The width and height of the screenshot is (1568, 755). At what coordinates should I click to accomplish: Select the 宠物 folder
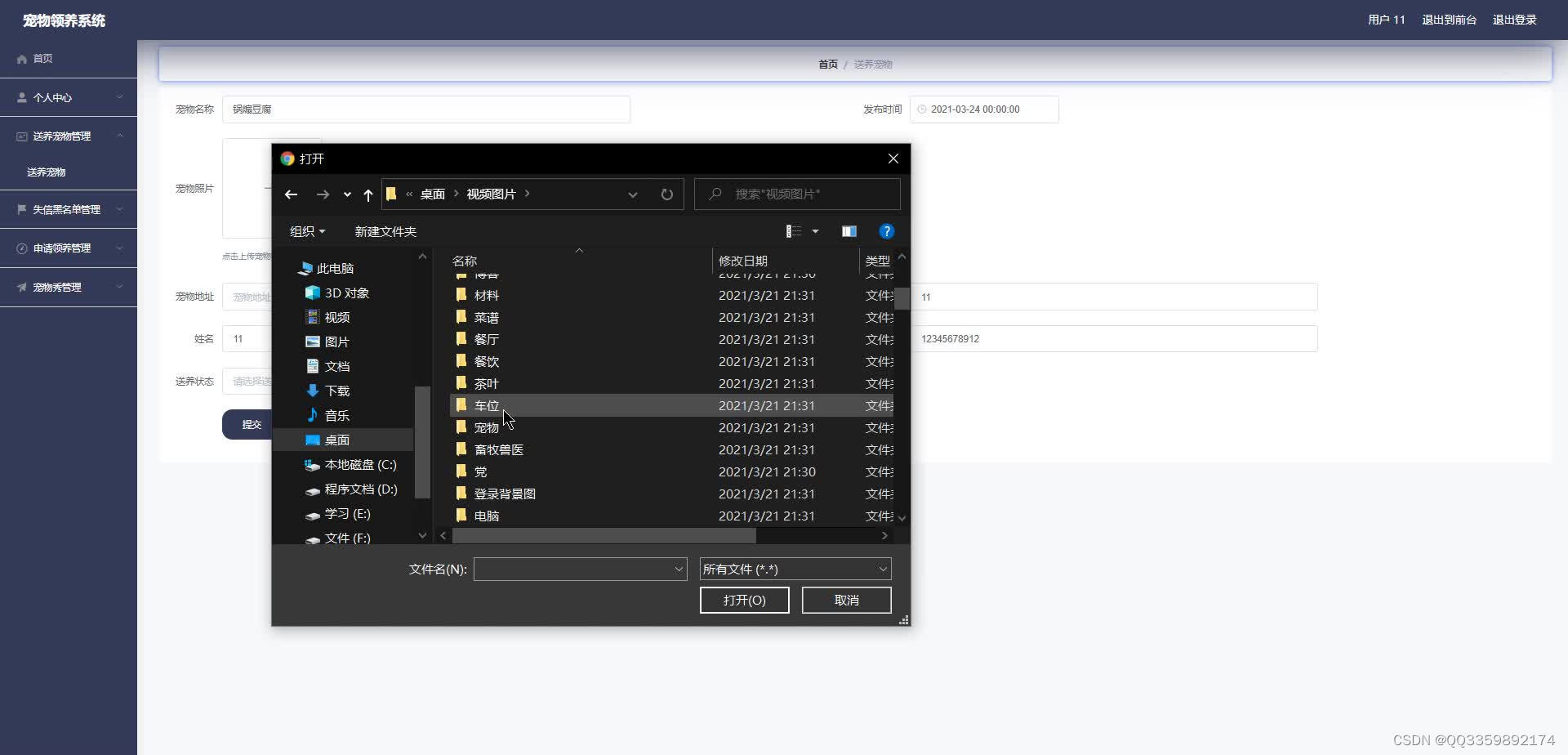[671, 427]
